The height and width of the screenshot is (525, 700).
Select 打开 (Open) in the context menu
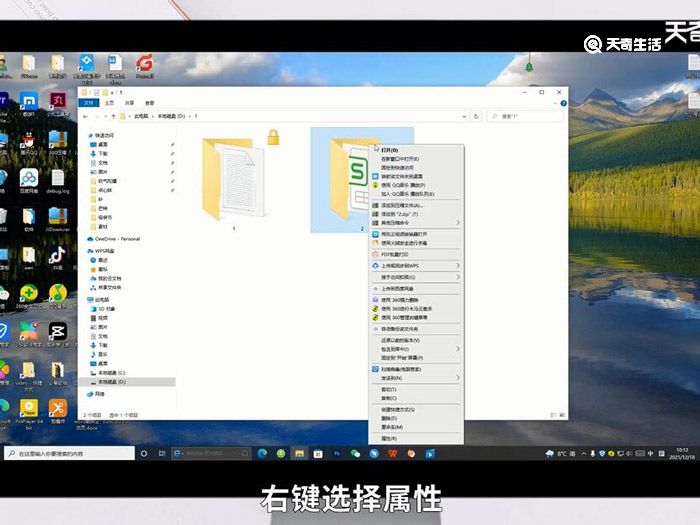coord(416,150)
